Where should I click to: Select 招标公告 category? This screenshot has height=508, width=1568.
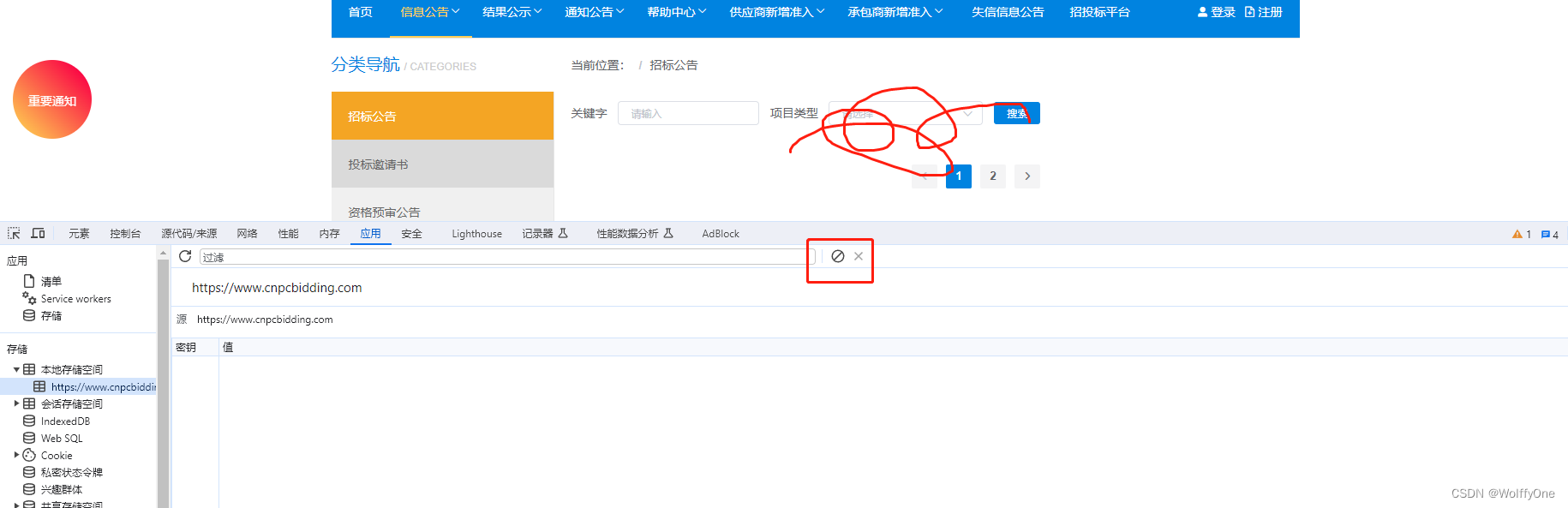tap(442, 116)
